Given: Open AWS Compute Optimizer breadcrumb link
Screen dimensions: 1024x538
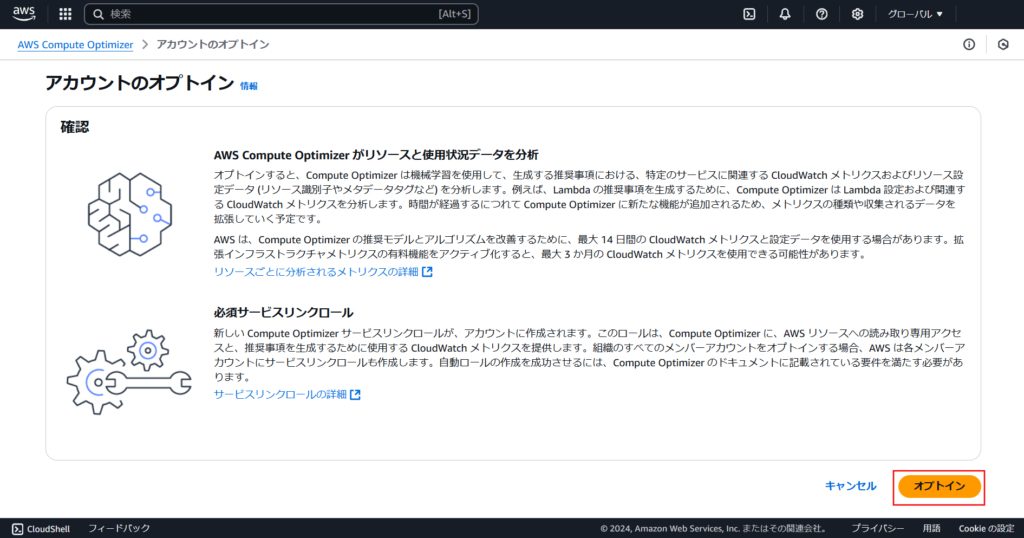Looking at the screenshot, I should click(75, 44).
